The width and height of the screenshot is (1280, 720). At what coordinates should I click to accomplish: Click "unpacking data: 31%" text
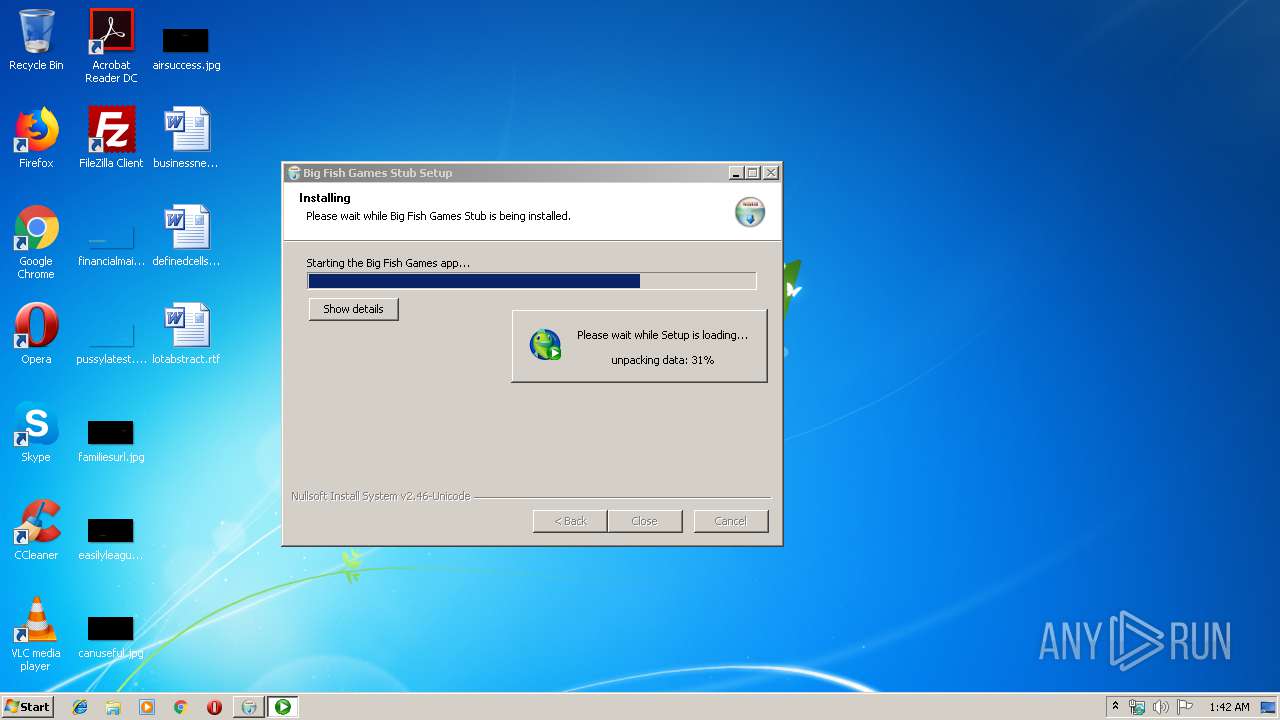[662, 360]
